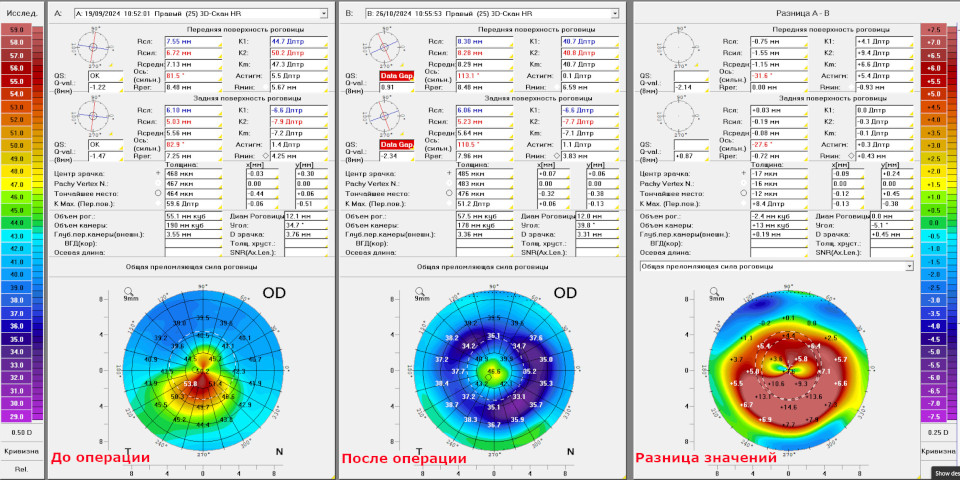Click exam A anterior surface axis diagram
Image resolution: width=960 pixels, height=480 pixels.
pyautogui.click(x=92, y=47)
